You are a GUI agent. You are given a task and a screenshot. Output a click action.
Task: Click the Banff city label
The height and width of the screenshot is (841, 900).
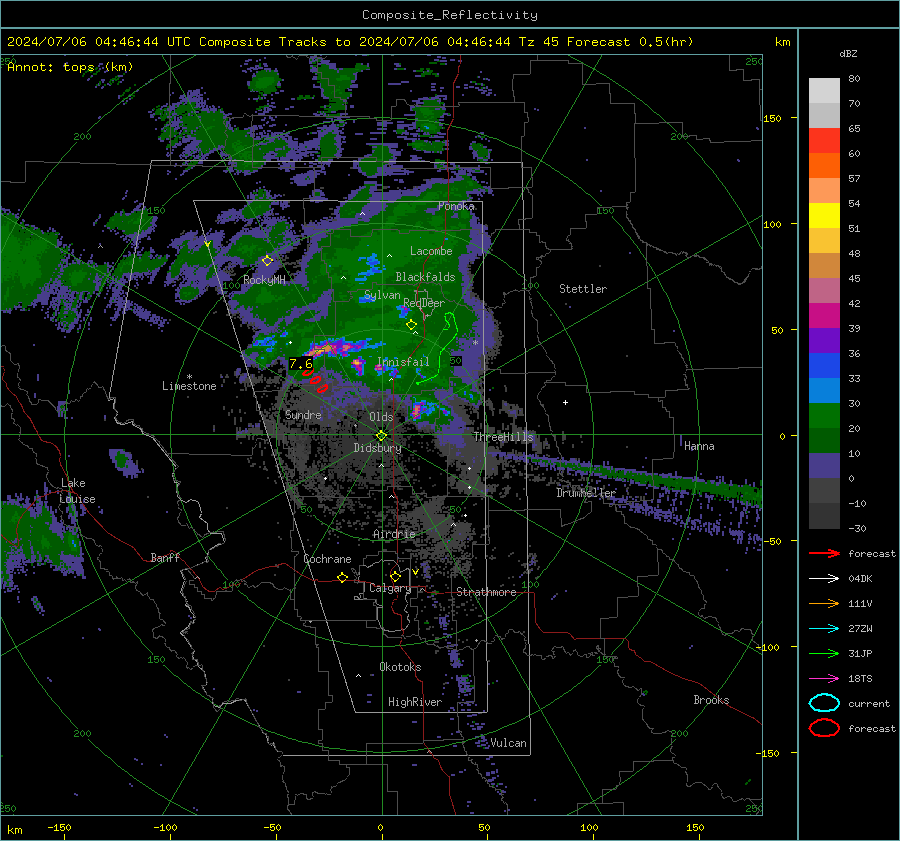tap(165, 557)
